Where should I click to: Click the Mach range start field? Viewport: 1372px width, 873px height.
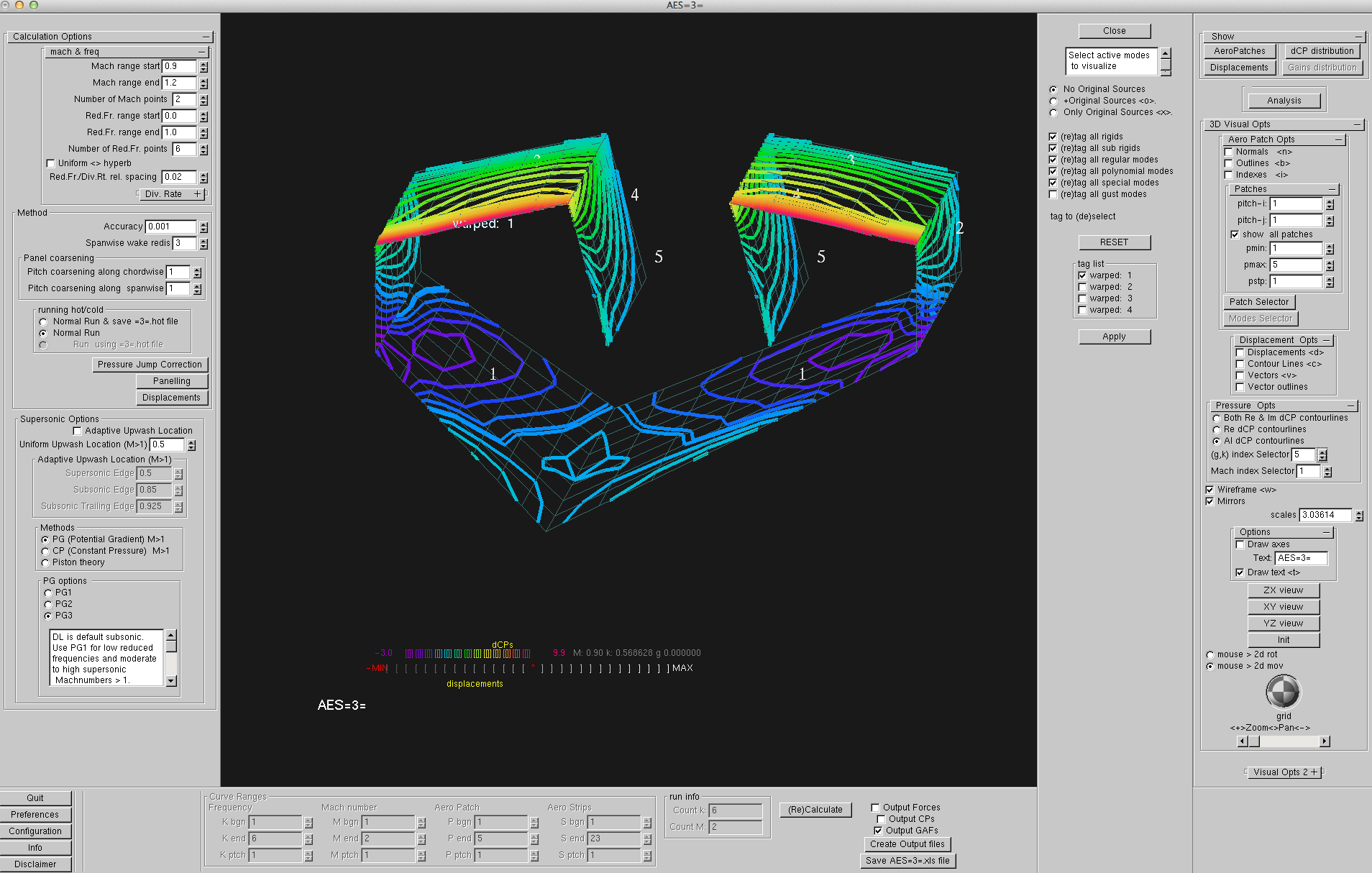pyautogui.click(x=179, y=66)
